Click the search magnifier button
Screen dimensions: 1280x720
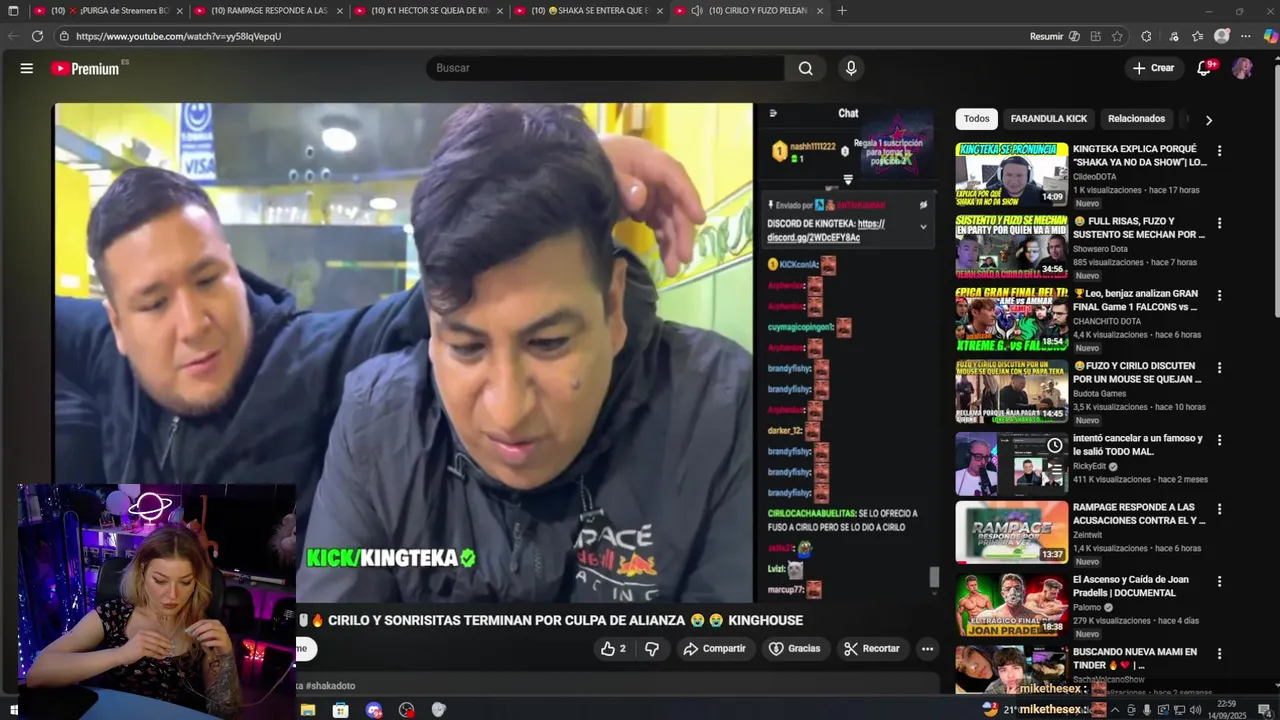pyautogui.click(x=806, y=68)
